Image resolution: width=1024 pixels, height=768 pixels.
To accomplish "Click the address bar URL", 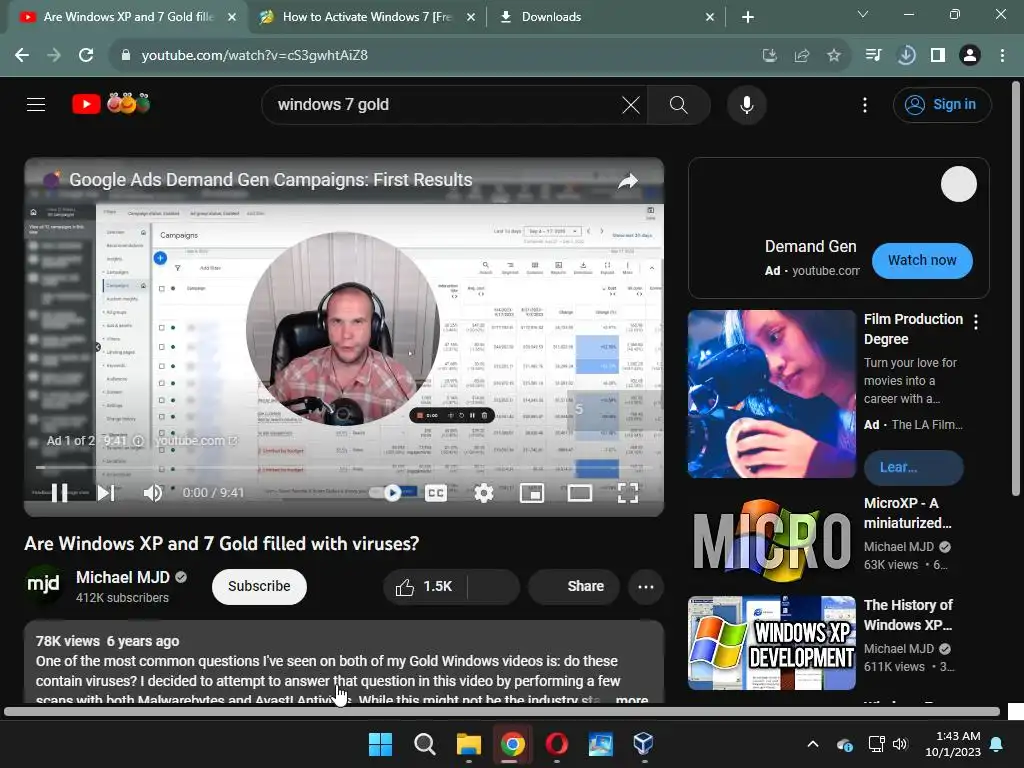I will [x=255, y=56].
